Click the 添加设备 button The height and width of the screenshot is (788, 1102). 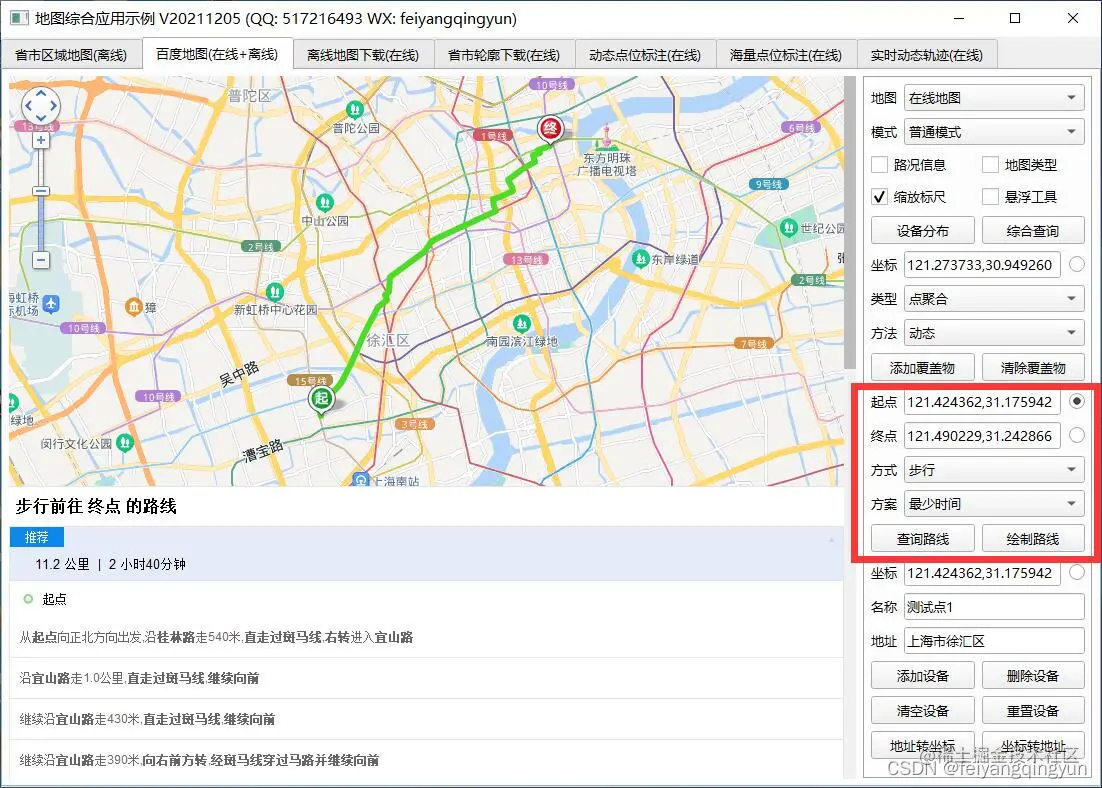click(x=923, y=676)
